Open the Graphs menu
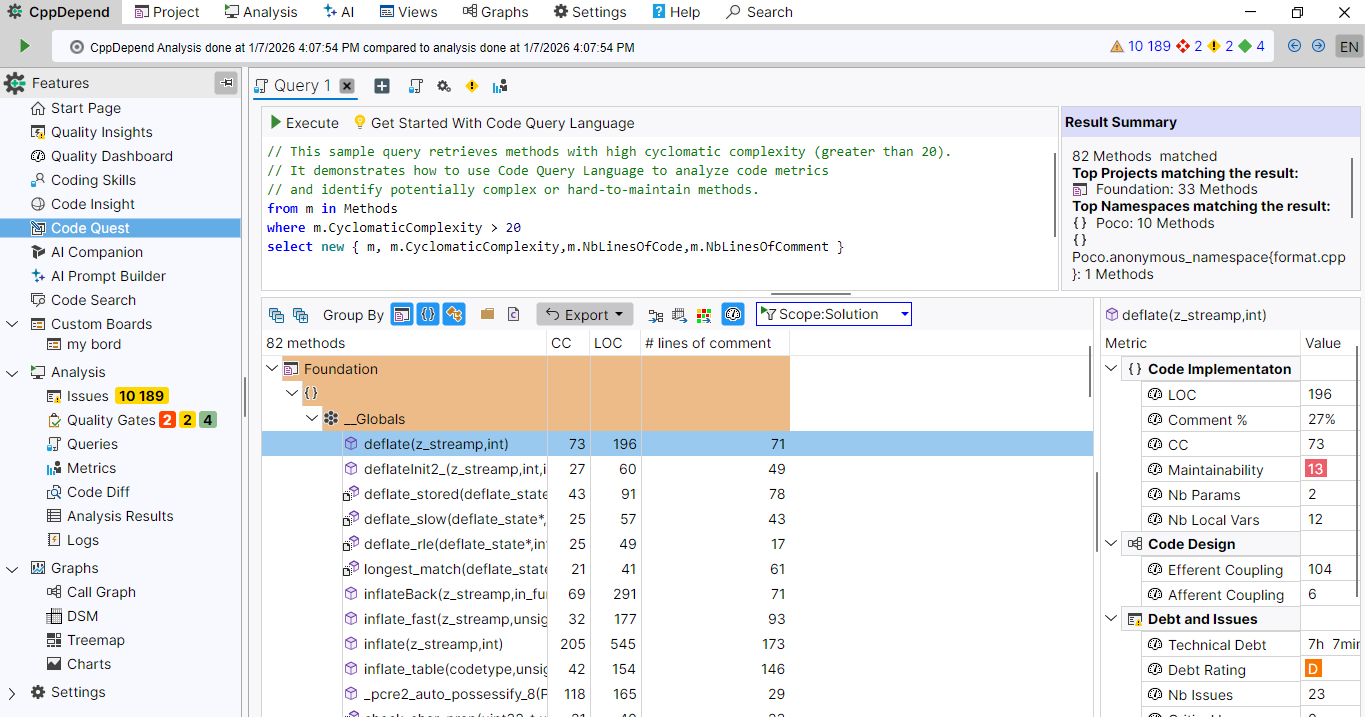The image size is (1365, 717). tap(495, 12)
